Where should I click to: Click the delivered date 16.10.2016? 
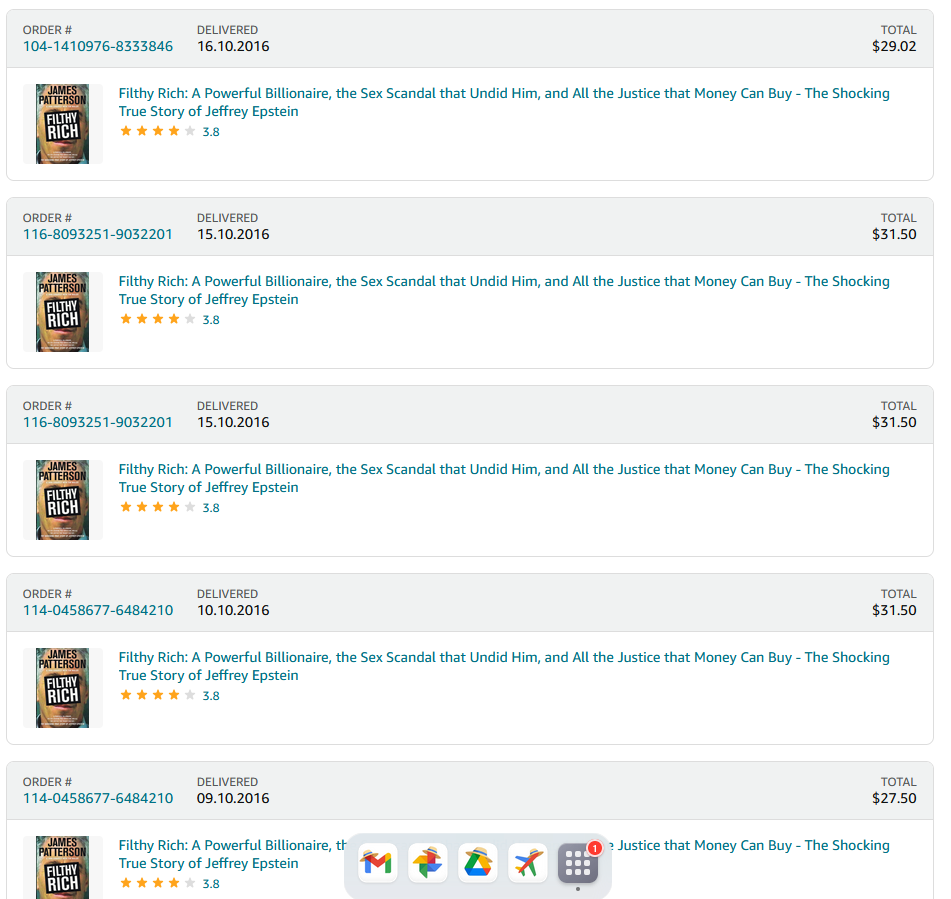[233, 46]
